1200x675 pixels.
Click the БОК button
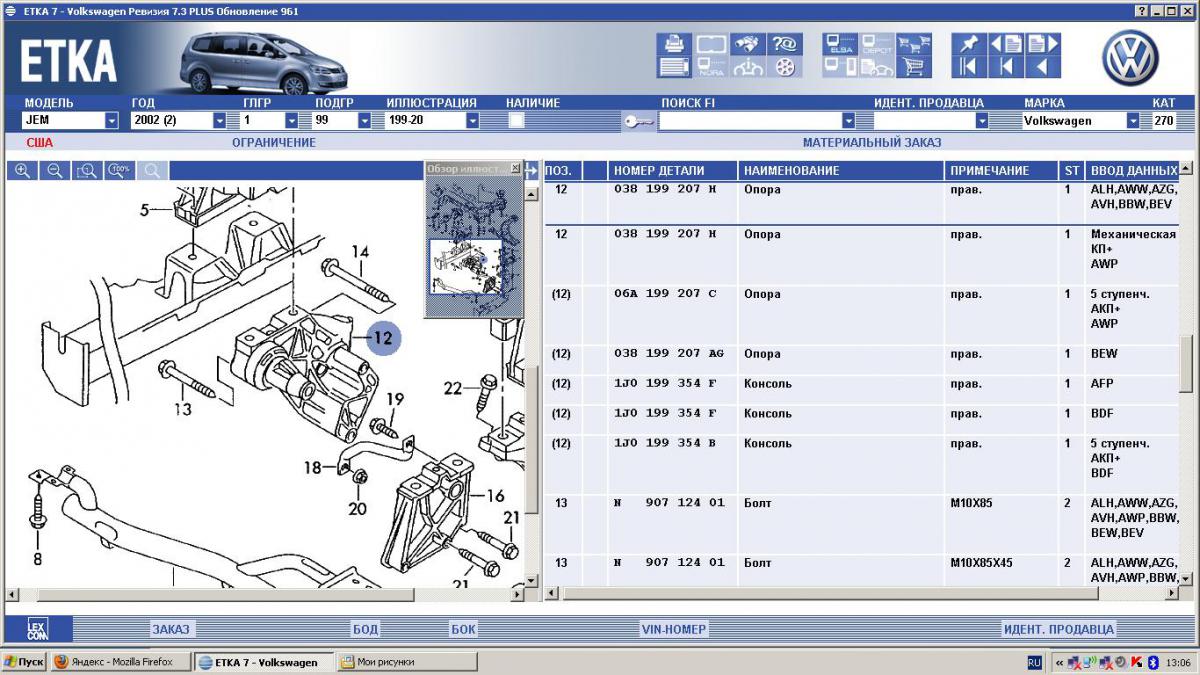463,629
